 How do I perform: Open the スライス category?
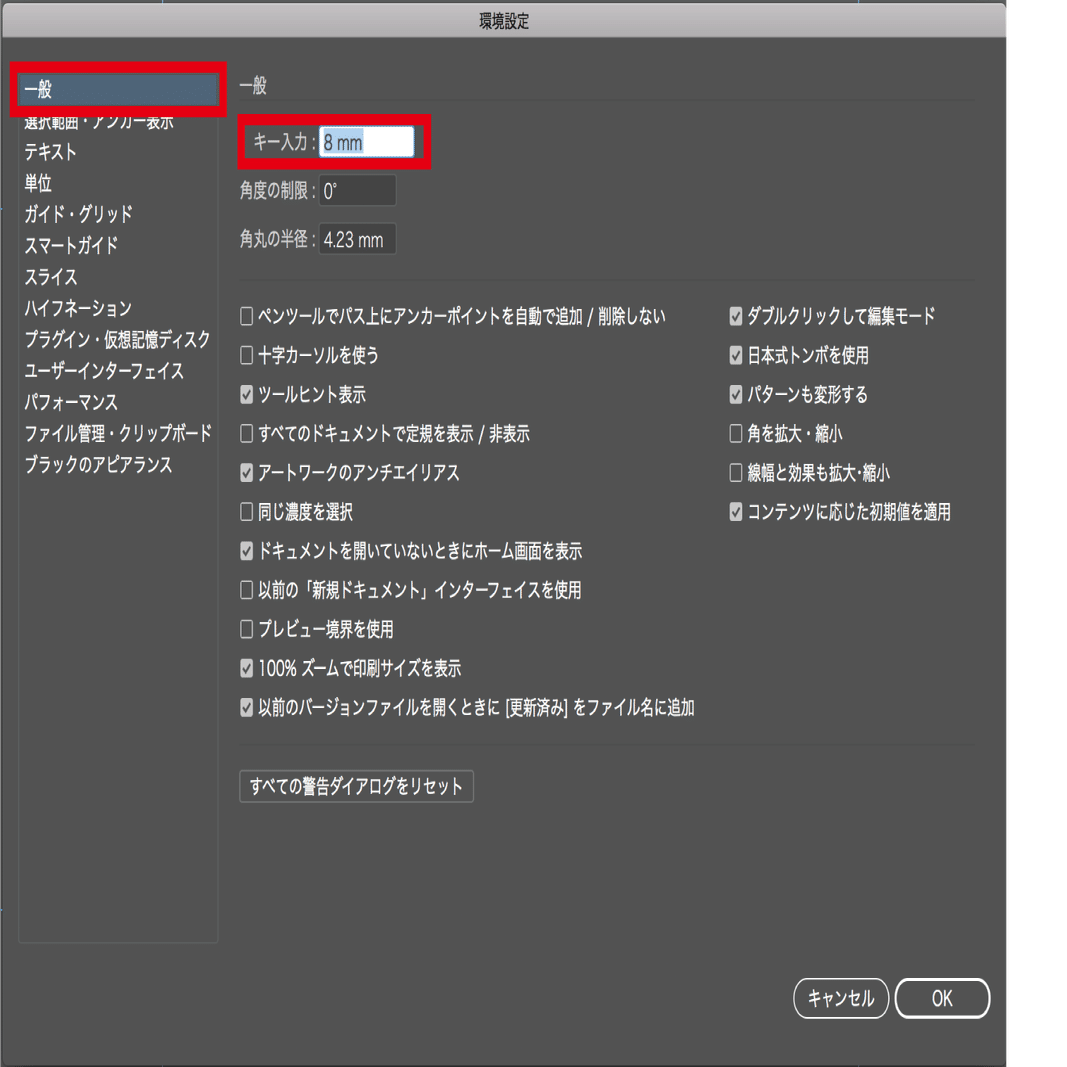(51, 277)
